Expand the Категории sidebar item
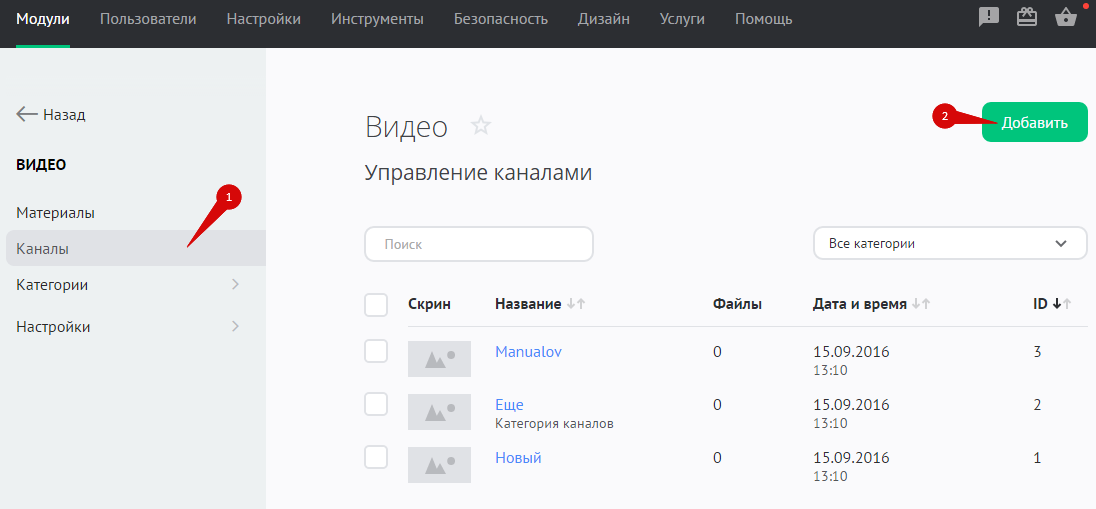1096x509 pixels. pyautogui.click(x=235, y=285)
